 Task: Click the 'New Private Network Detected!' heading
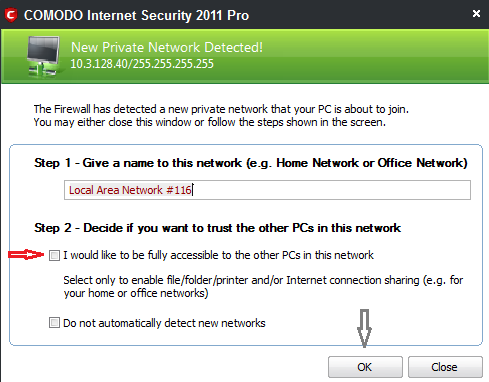click(167, 47)
